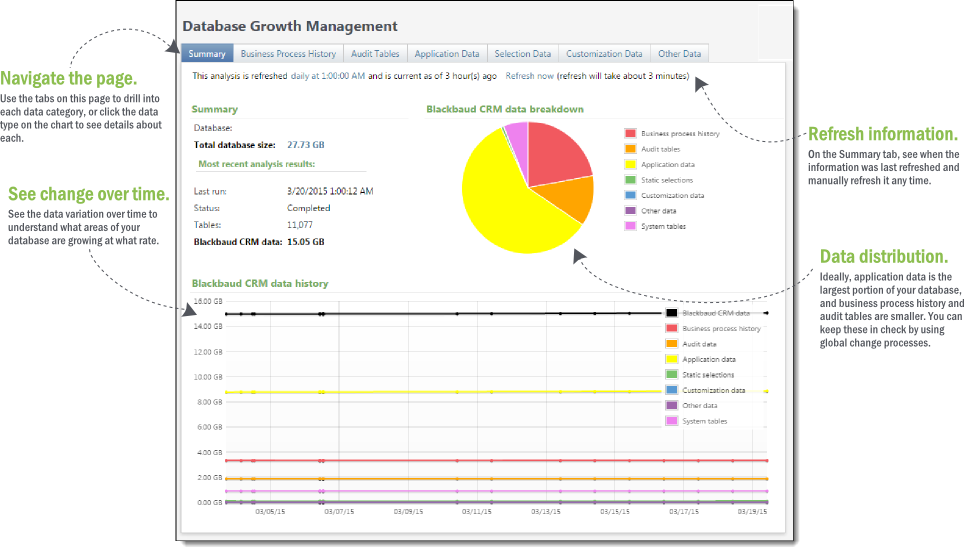964x552 pixels.
Task: Click the 'Most recent analysis results:' heading
Action: (x=256, y=164)
